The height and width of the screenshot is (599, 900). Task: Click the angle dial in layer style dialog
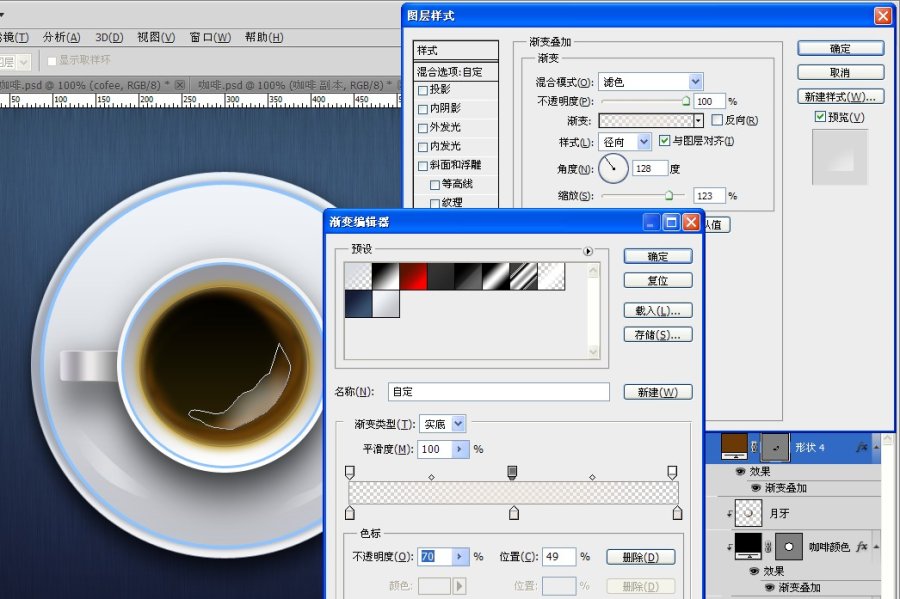coord(613,168)
